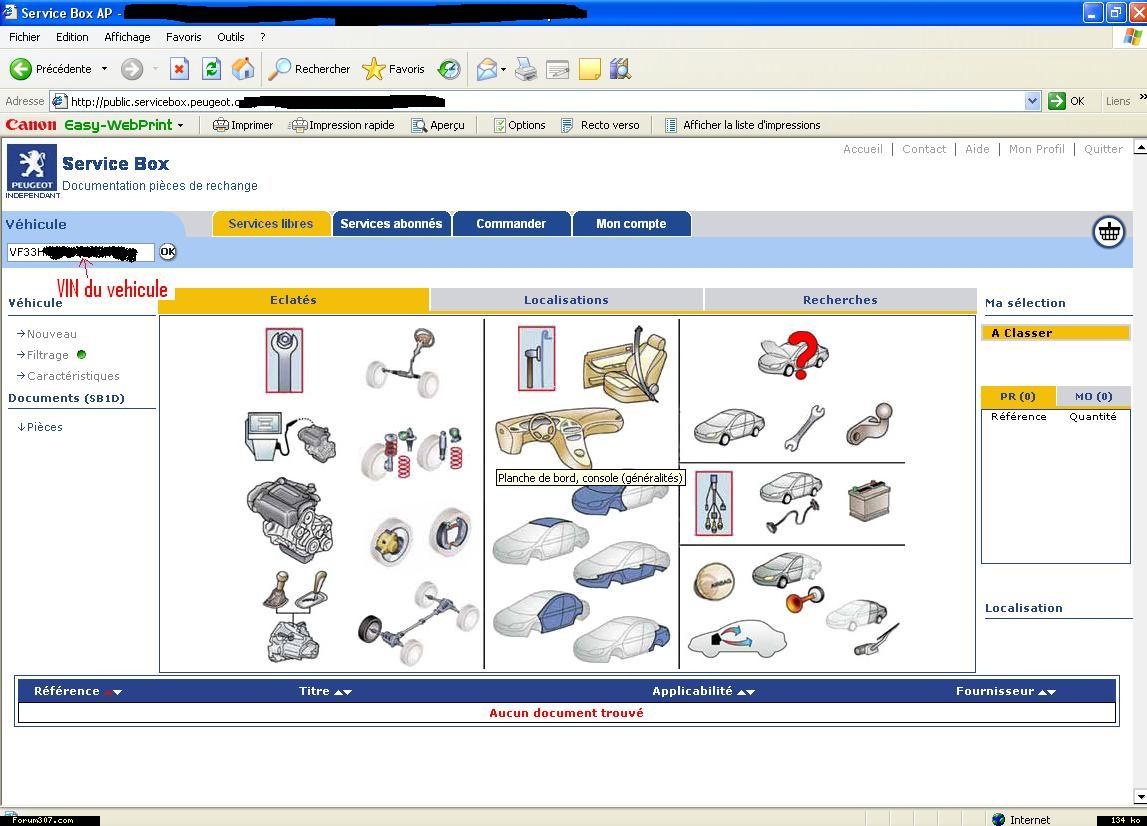This screenshot has height=826, width=1147.
Task: Select the car with cable charging icon
Action: click(x=791, y=502)
